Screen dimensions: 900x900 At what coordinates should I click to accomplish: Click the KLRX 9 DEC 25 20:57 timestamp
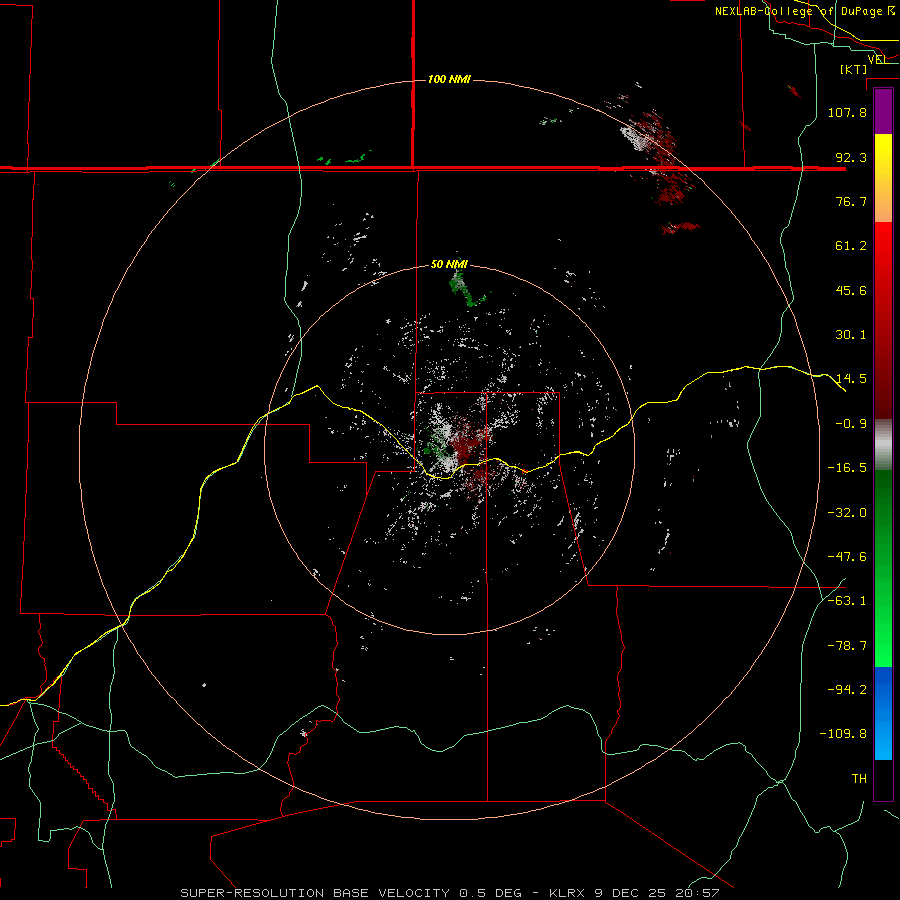pyautogui.click(x=635, y=893)
